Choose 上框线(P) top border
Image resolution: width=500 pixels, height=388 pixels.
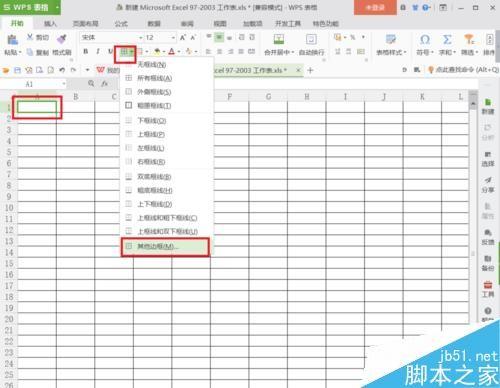(x=167, y=134)
